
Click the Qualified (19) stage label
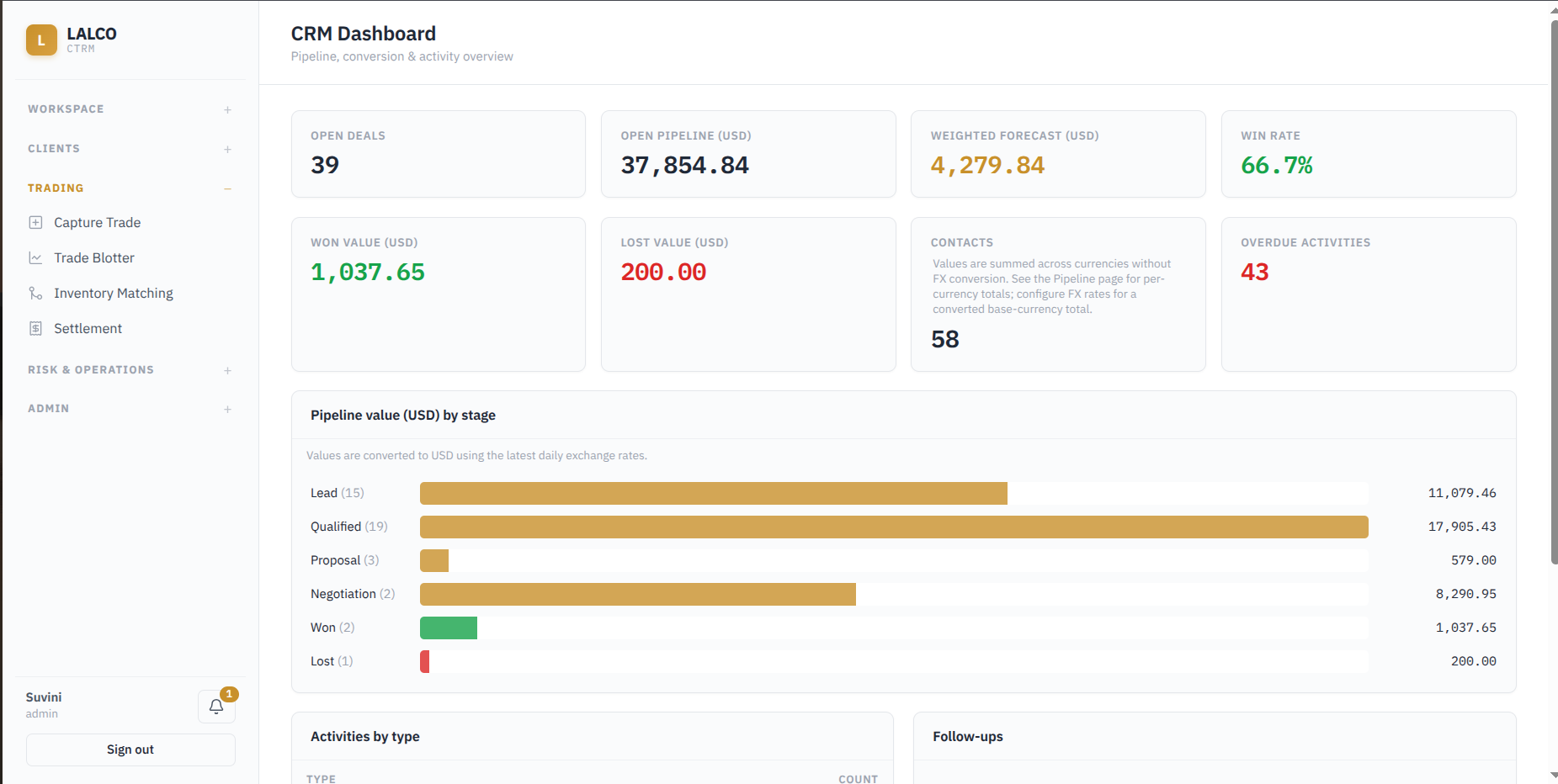point(349,527)
